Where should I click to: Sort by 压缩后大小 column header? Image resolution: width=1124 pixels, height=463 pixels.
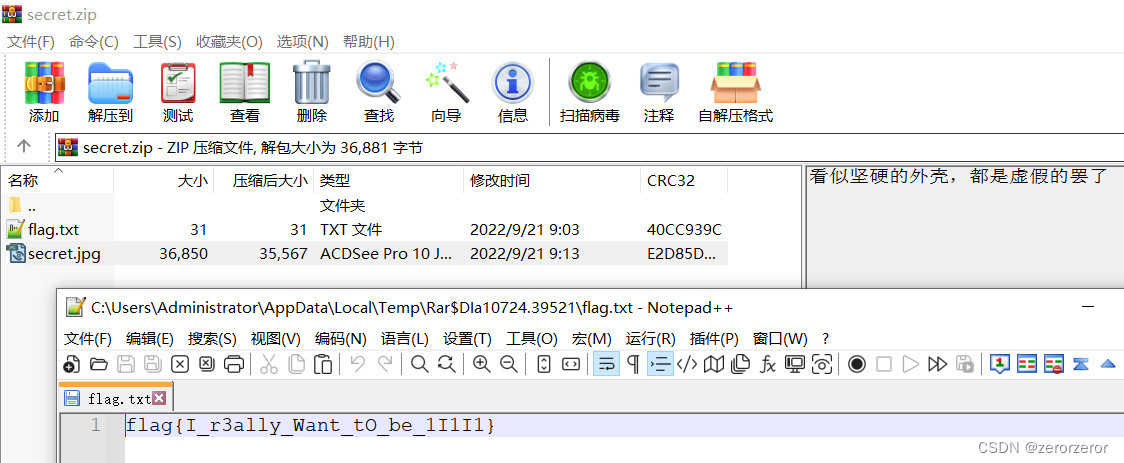click(x=264, y=181)
